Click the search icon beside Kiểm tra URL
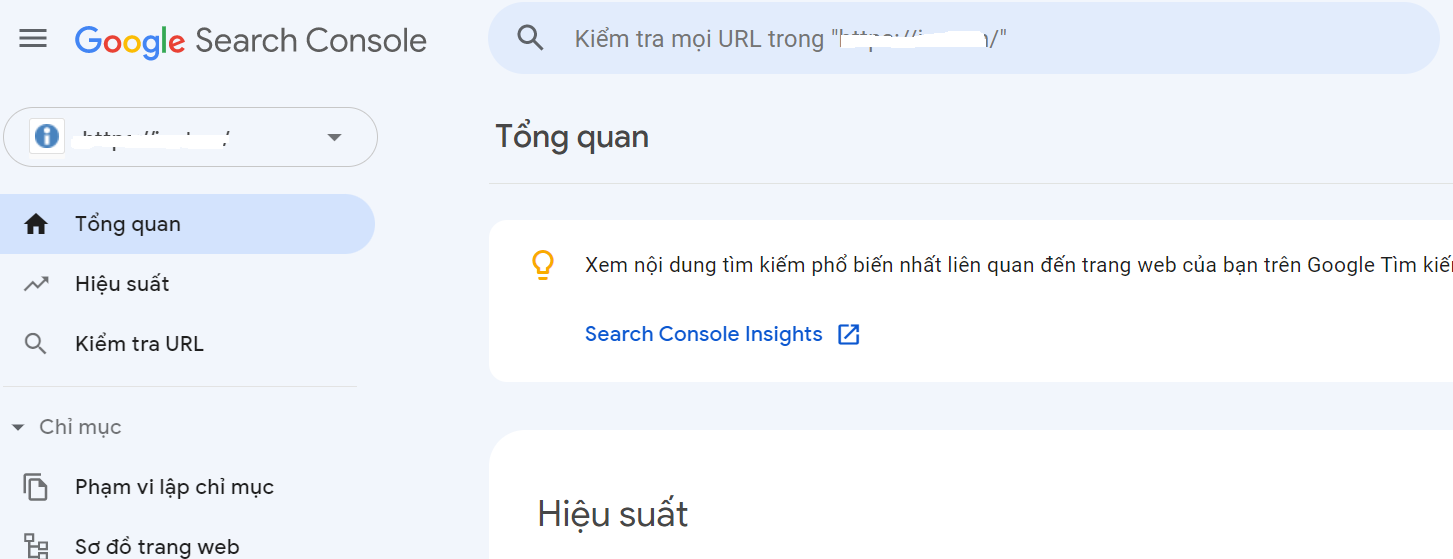 click(x=36, y=344)
